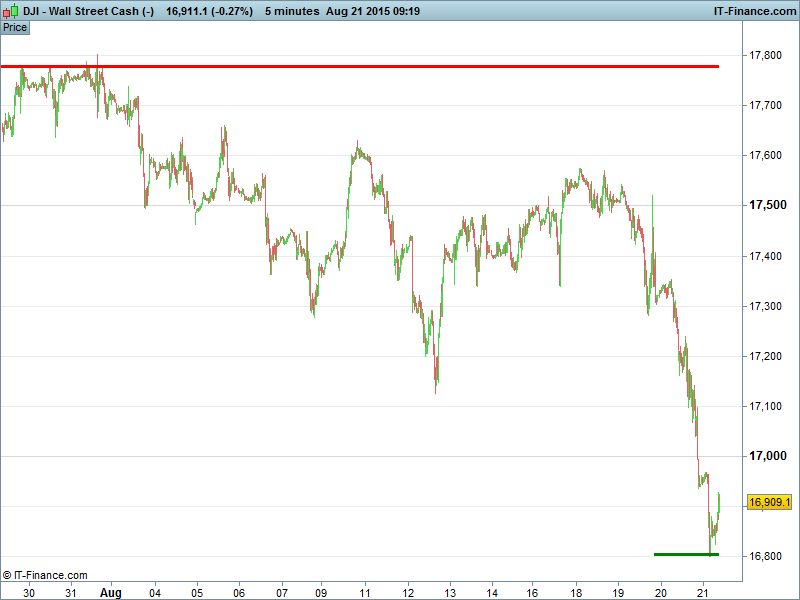Screen dimensions: 800x600
Task: Click the Aug month marker on time axis
Action: tap(111, 592)
